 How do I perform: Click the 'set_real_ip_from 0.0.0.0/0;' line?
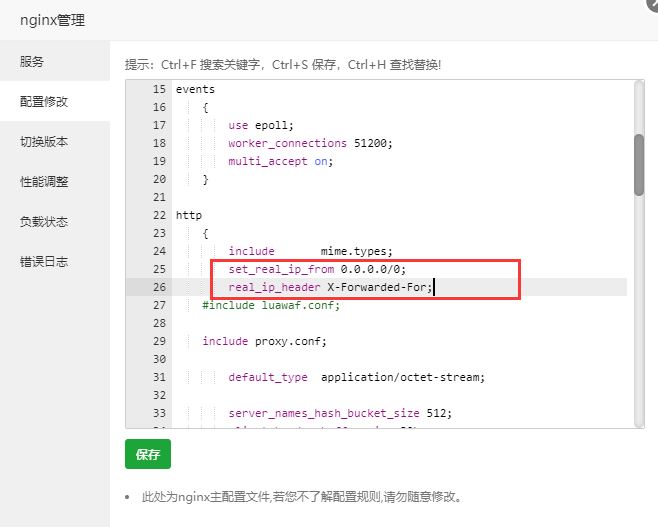317,269
